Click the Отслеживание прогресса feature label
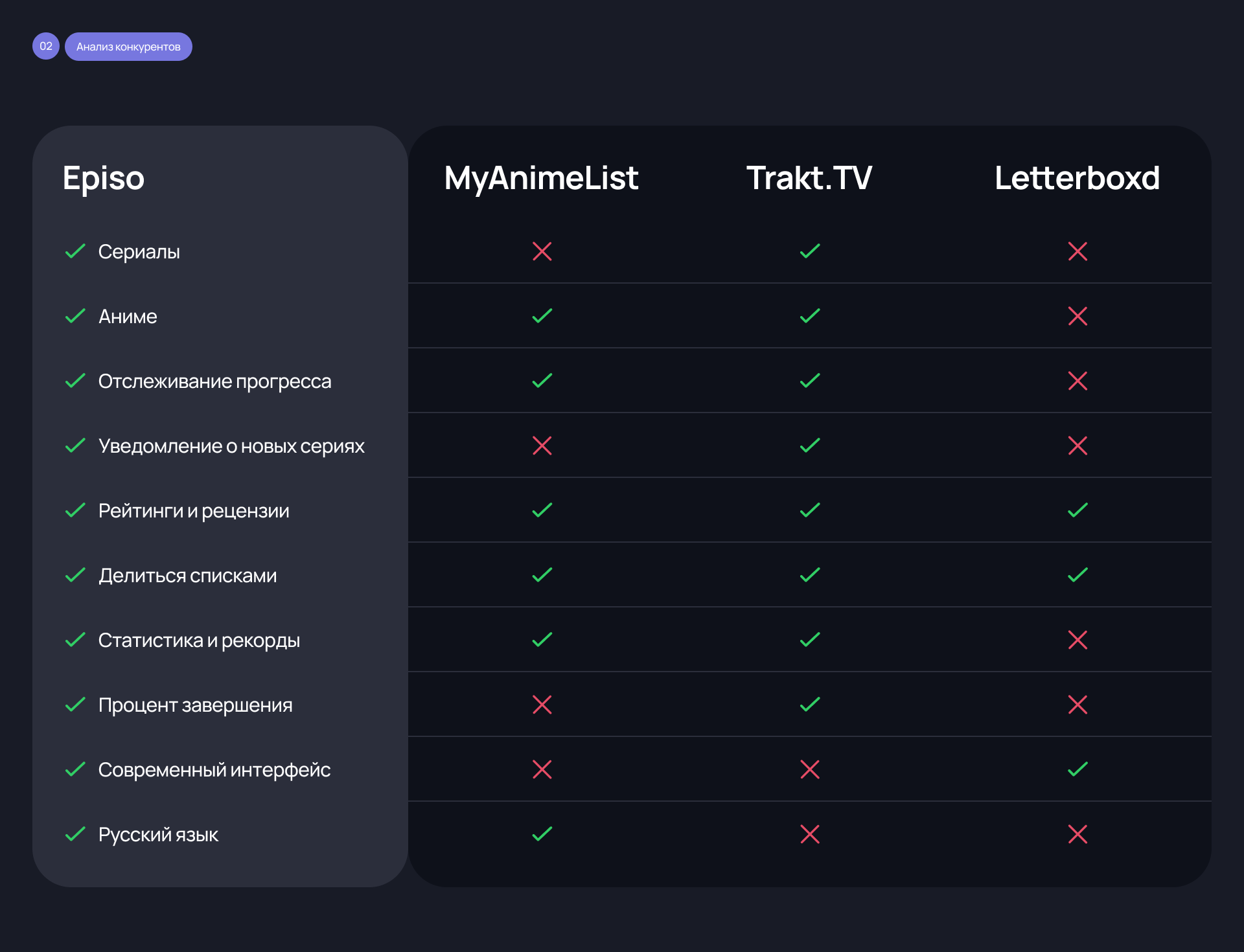Viewport: 1244px width, 952px height. (x=214, y=381)
